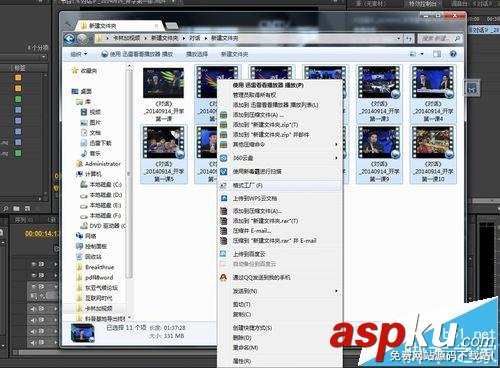Select video thumbnail 开学第一课5
500x368 pixels.
[164, 154]
